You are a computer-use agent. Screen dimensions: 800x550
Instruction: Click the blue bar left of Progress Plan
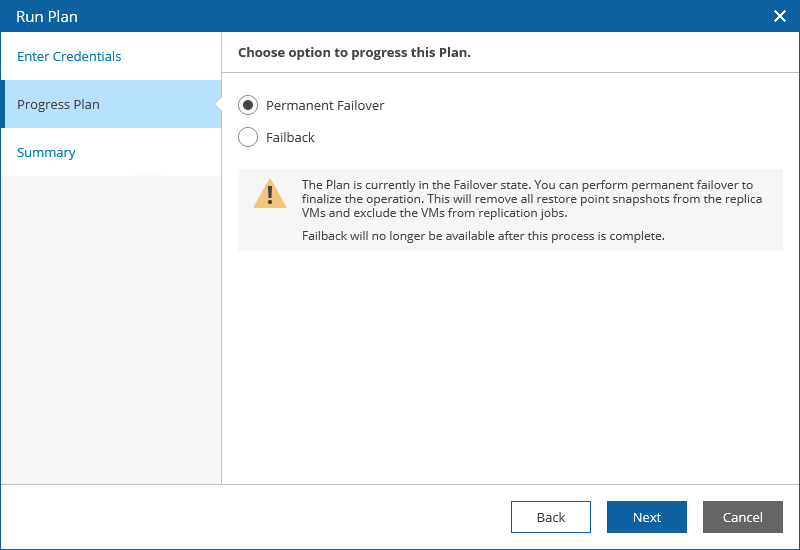pos(3,105)
